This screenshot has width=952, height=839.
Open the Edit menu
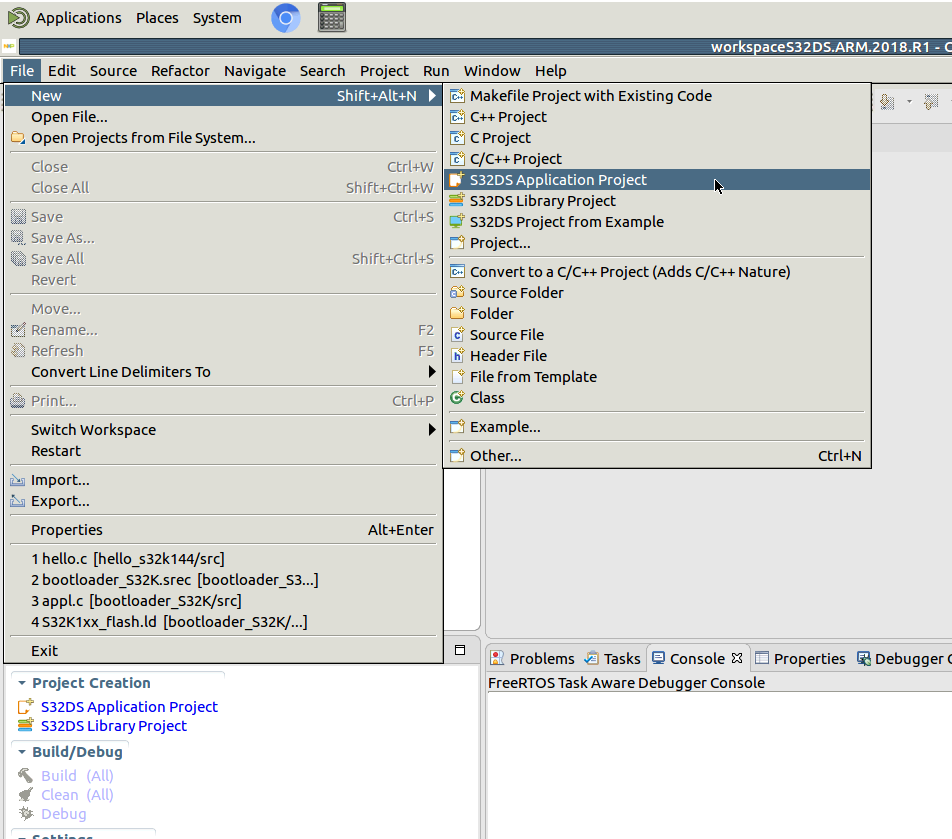[62, 71]
